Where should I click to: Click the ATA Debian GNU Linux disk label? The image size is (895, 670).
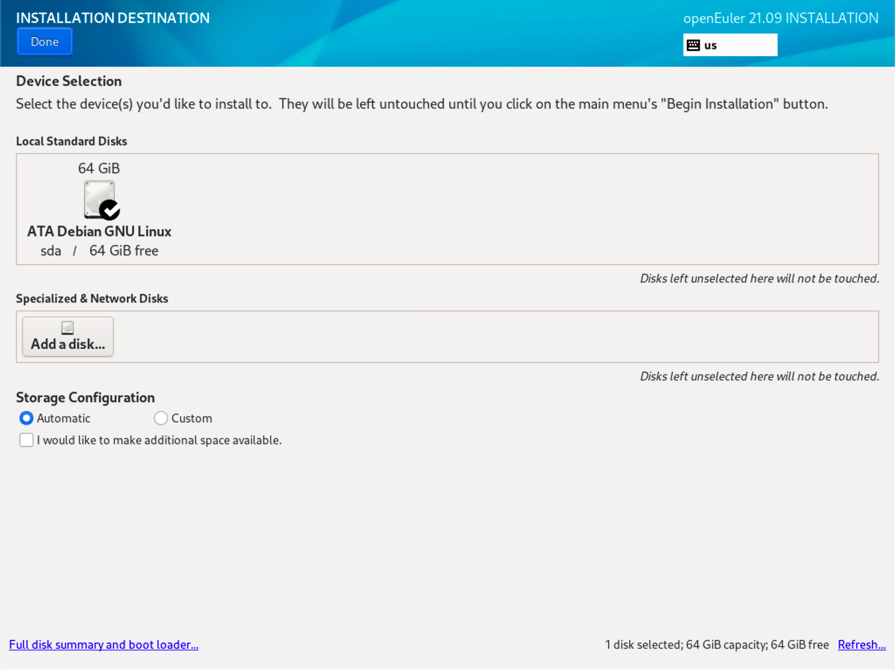[x=99, y=231]
